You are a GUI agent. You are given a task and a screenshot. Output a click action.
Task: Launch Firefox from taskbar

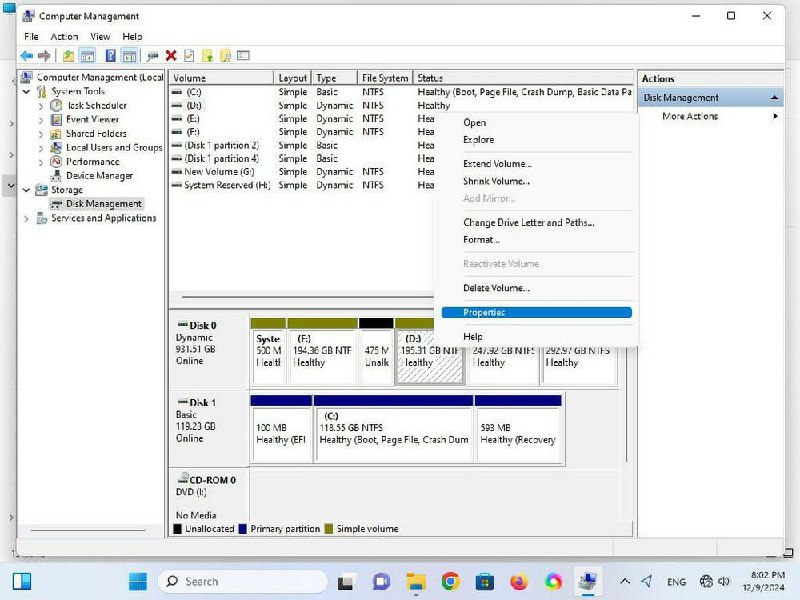coord(518,581)
